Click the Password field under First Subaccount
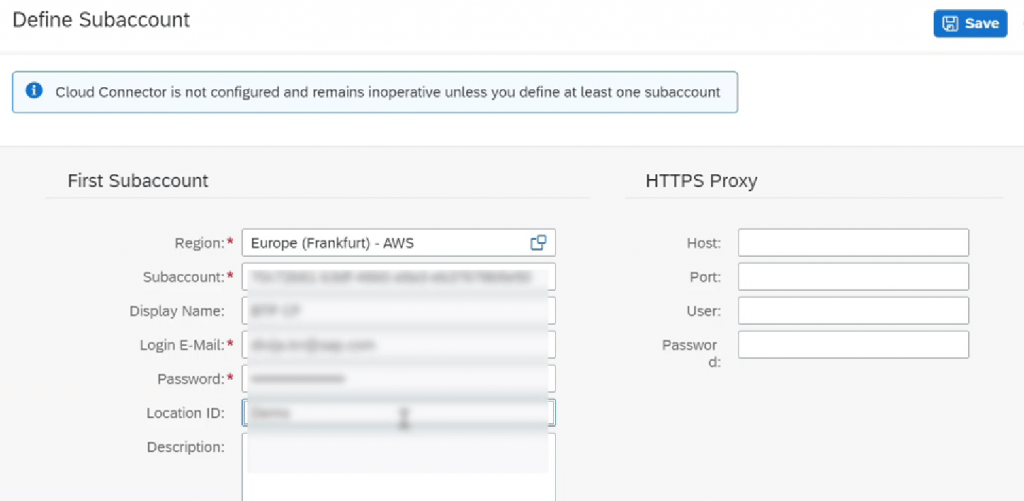The height and width of the screenshot is (501, 1024). pyautogui.click(x=398, y=379)
